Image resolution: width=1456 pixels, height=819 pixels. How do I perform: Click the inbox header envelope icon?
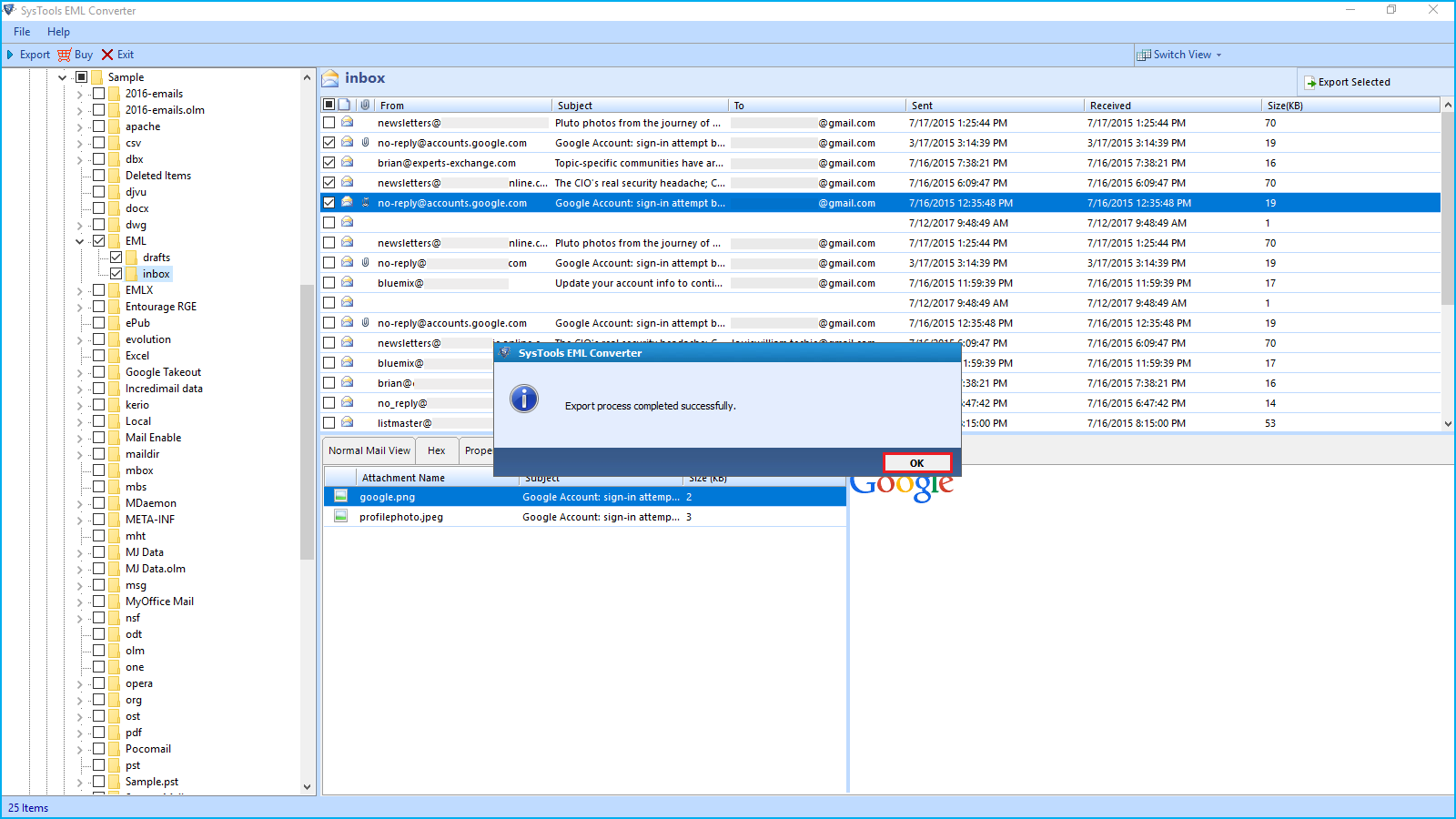coord(330,78)
